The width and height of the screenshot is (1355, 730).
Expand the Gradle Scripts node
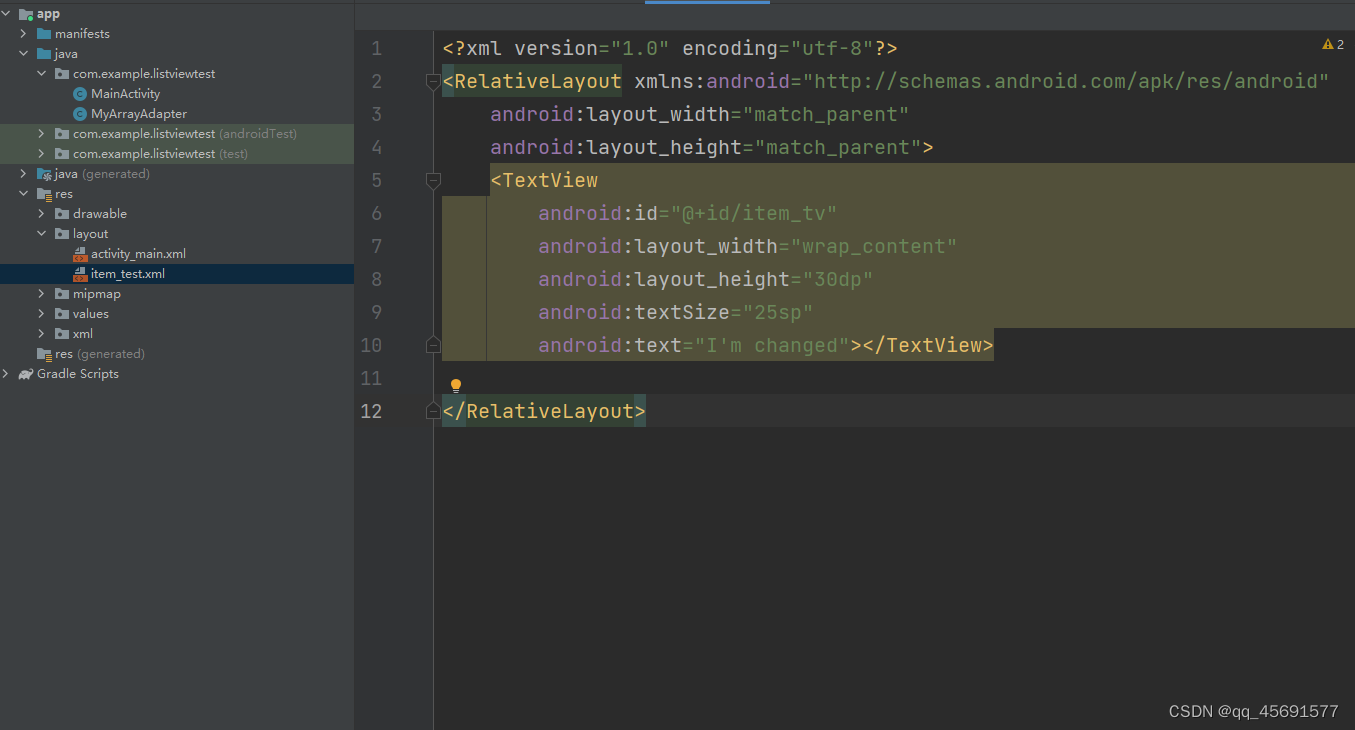click(x=6, y=374)
